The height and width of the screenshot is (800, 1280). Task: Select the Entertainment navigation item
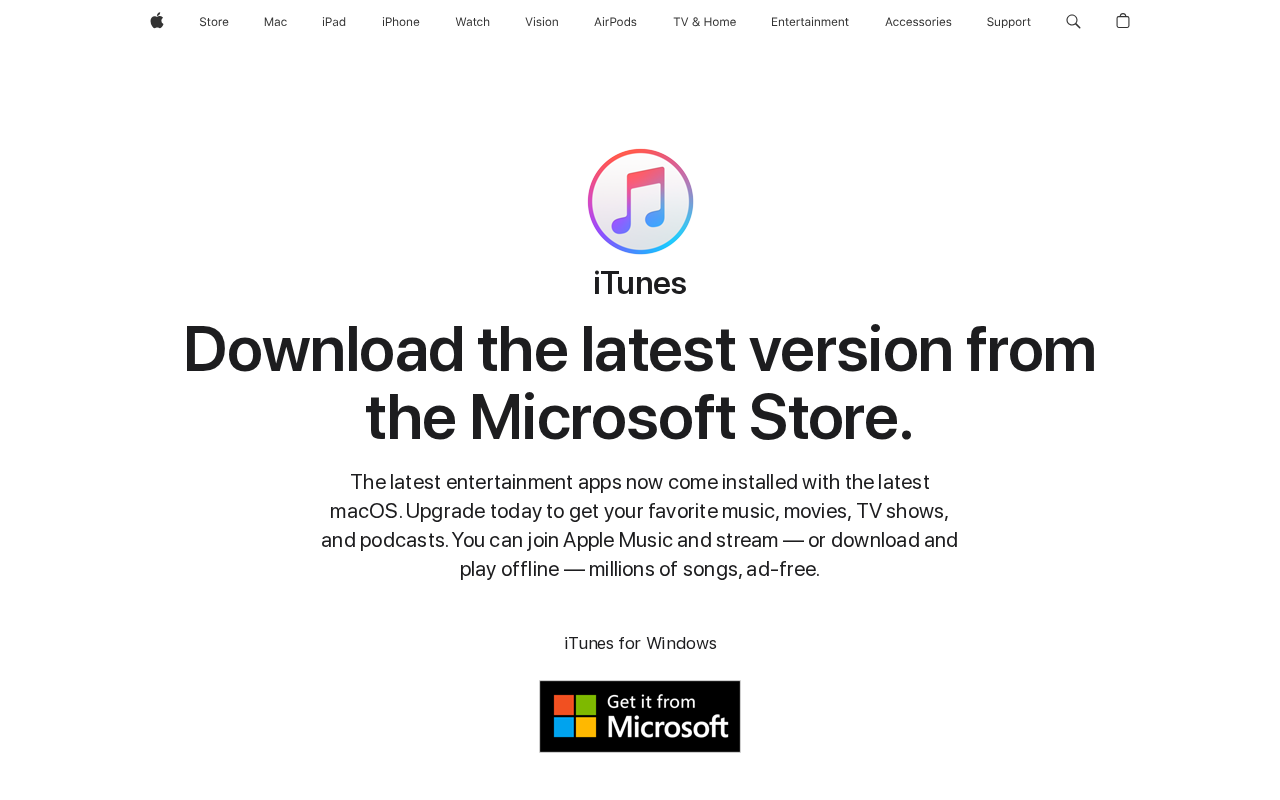pyautogui.click(x=810, y=22)
